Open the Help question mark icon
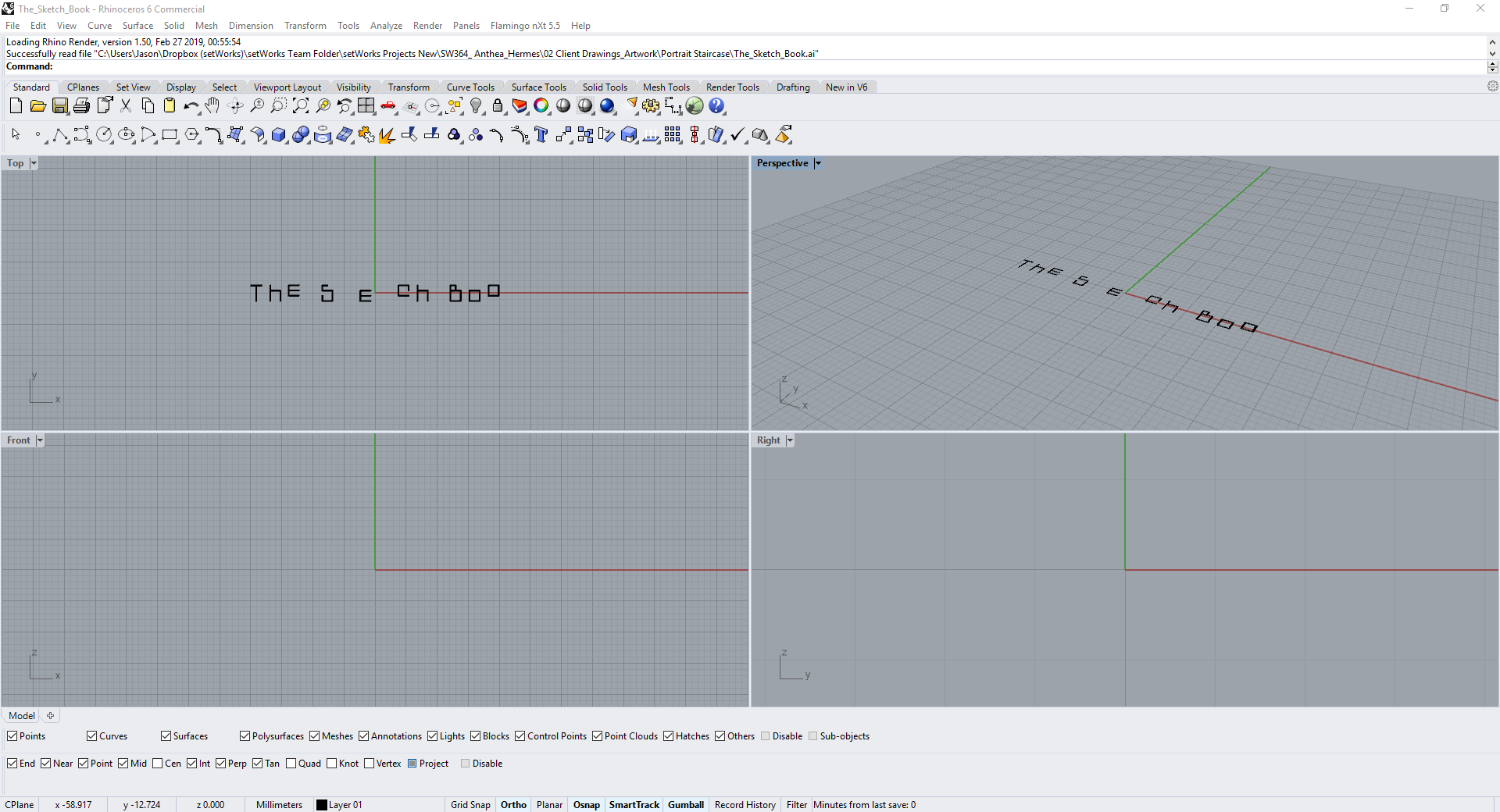This screenshot has width=1500, height=812. point(716,106)
